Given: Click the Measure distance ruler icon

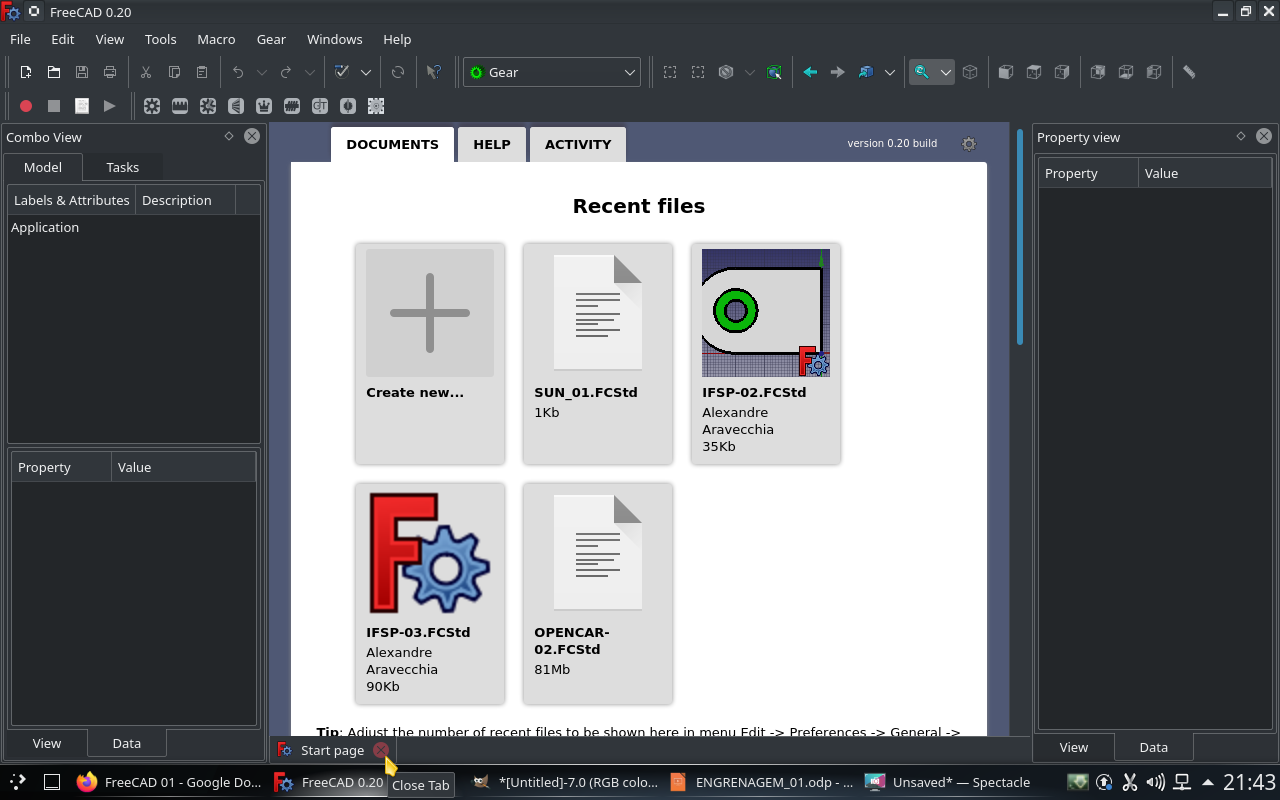Looking at the screenshot, I should tap(1189, 72).
